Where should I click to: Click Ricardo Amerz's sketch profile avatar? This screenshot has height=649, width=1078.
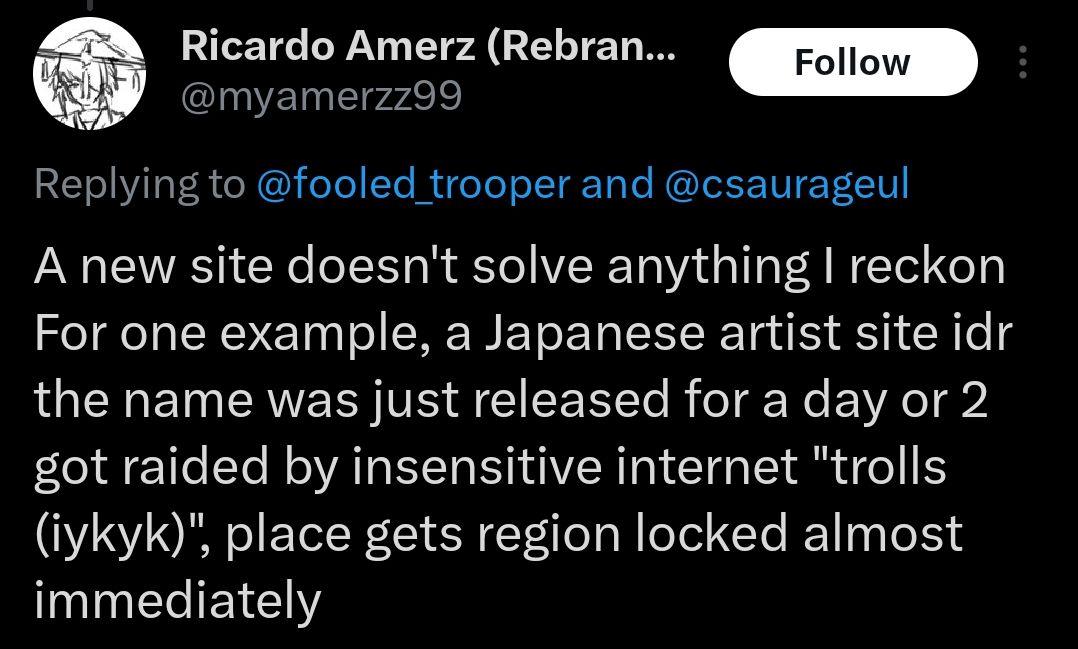point(90,77)
